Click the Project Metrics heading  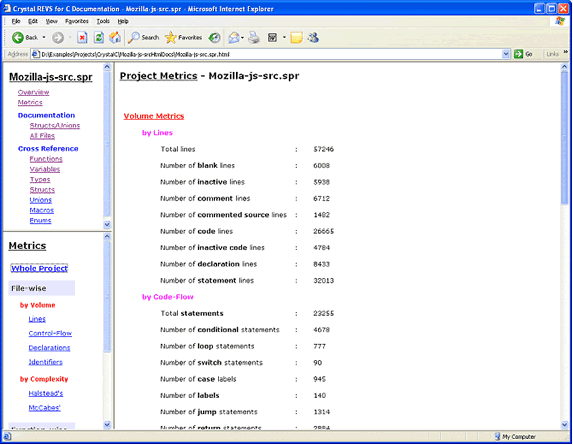[159, 76]
